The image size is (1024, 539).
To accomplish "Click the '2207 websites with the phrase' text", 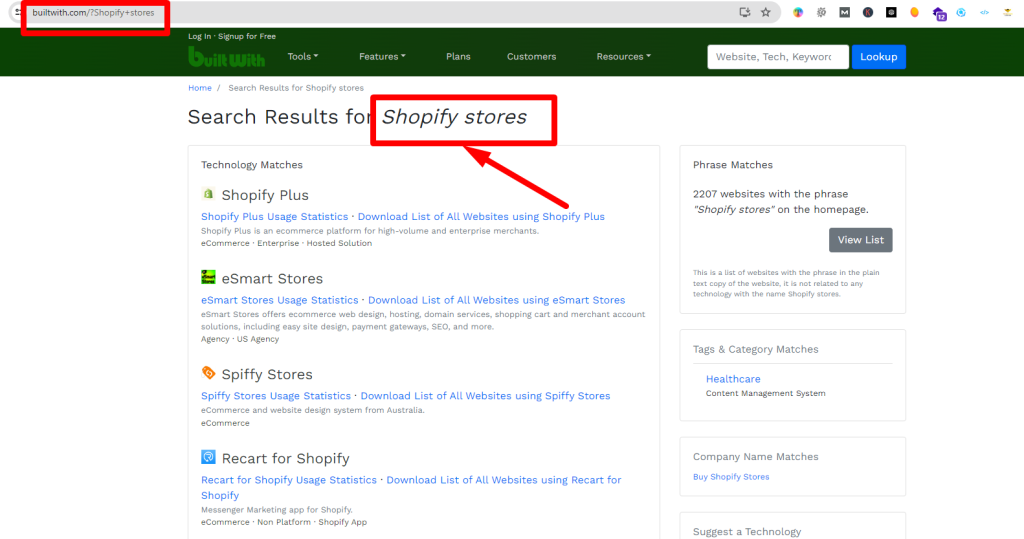I will click(771, 194).
